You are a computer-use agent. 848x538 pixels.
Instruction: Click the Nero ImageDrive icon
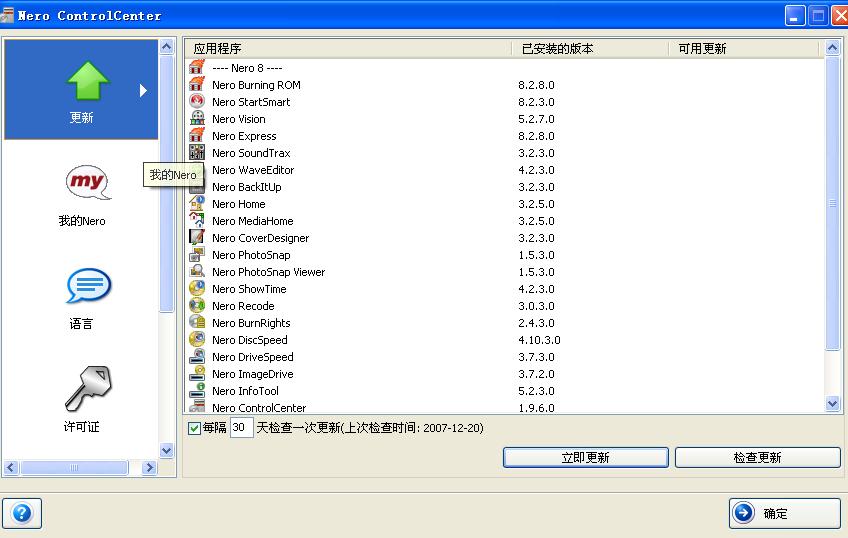197,374
